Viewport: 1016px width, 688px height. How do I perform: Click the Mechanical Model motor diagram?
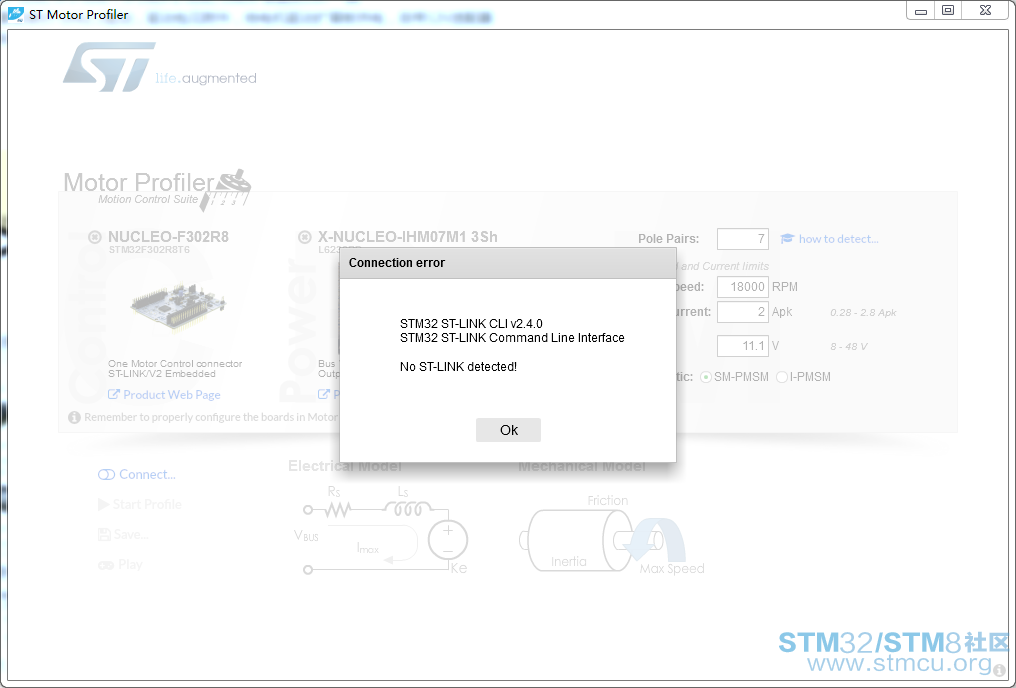[612, 536]
